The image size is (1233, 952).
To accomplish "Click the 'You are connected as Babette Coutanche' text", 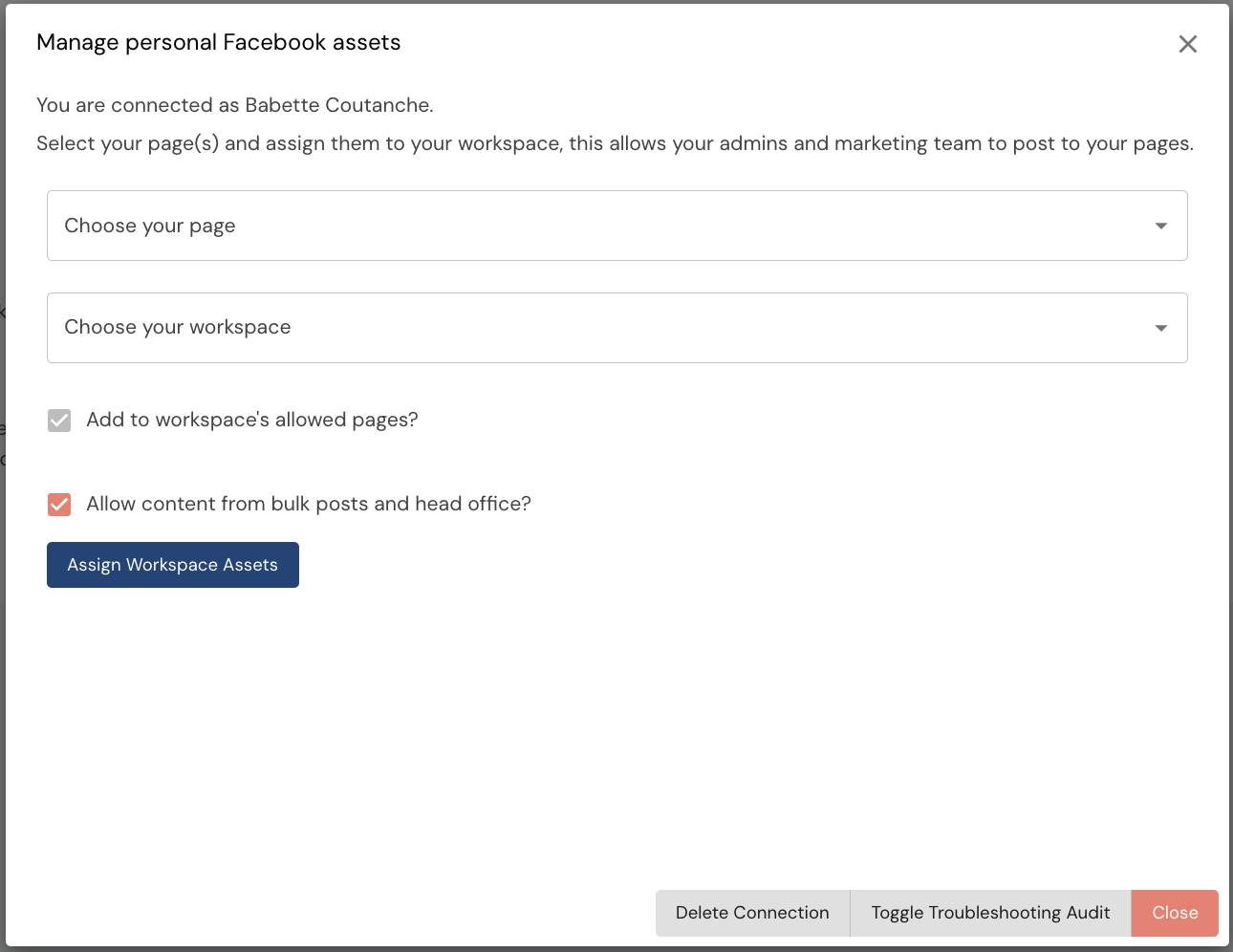I will coord(235,105).
